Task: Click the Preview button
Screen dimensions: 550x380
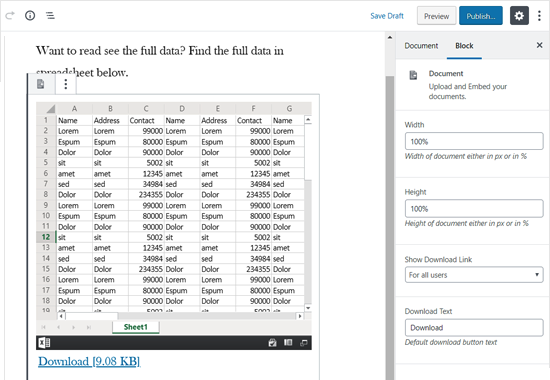Action: 436,16
